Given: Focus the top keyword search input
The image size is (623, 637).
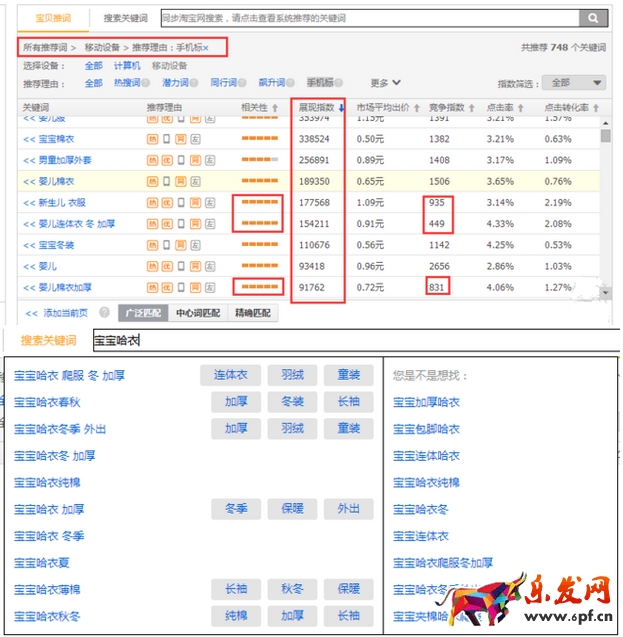Looking at the screenshot, I should click(370, 18).
